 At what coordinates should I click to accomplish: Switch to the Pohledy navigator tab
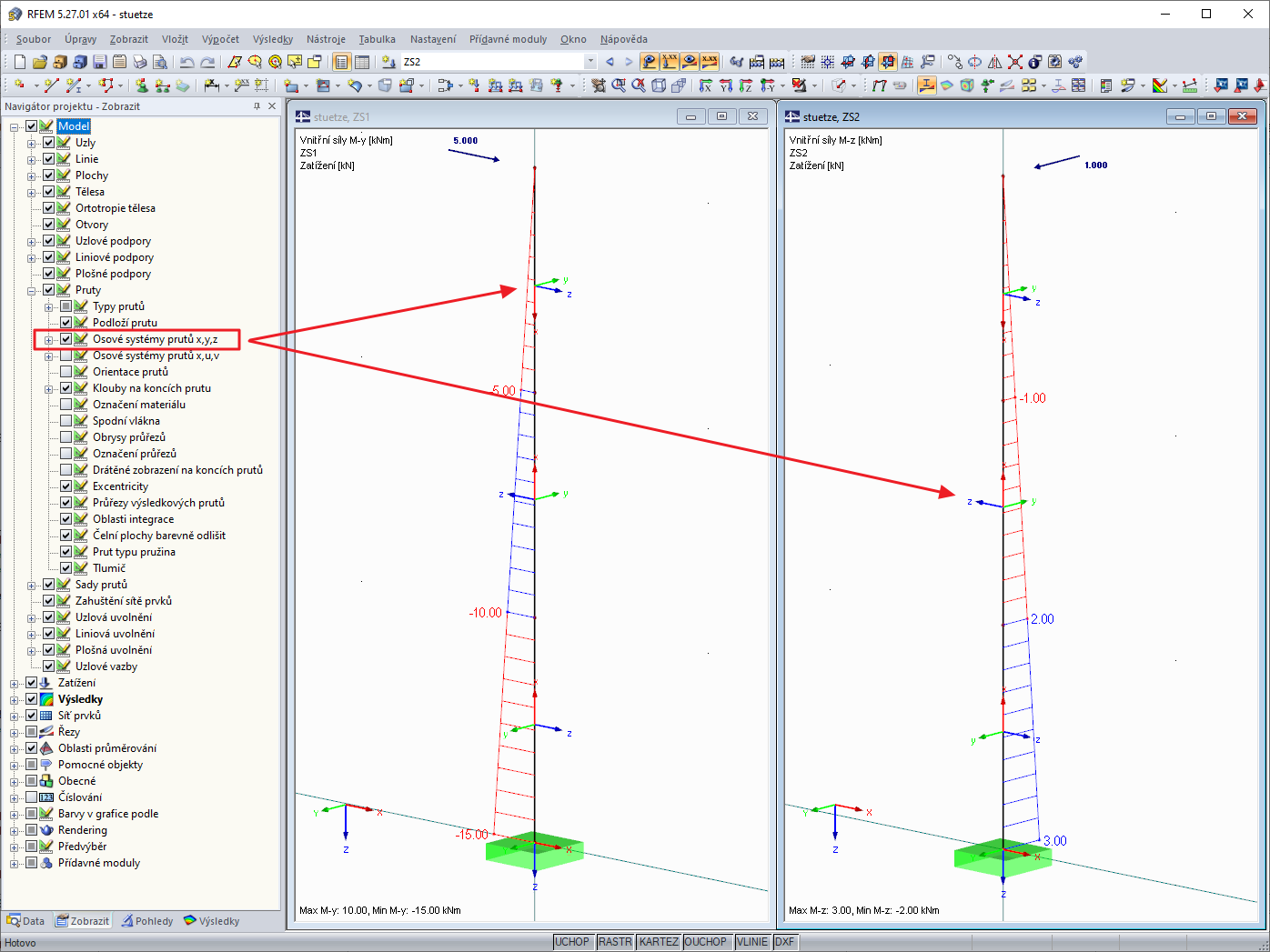tap(146, 921)
